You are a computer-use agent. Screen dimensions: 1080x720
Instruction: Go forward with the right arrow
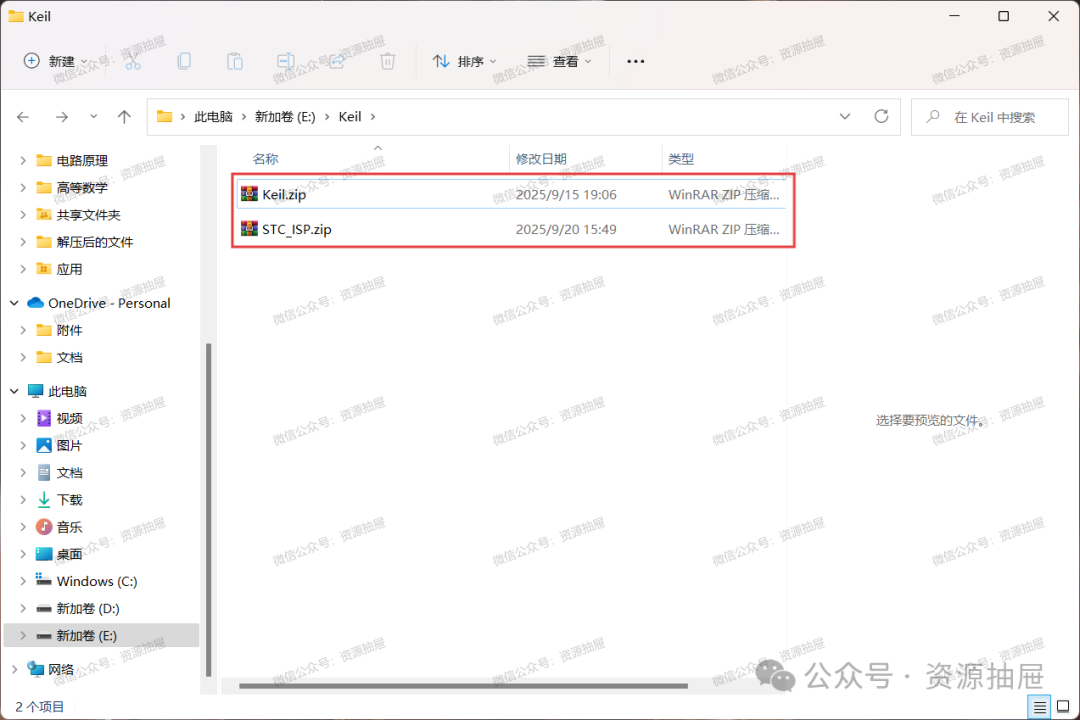(61, 117)
